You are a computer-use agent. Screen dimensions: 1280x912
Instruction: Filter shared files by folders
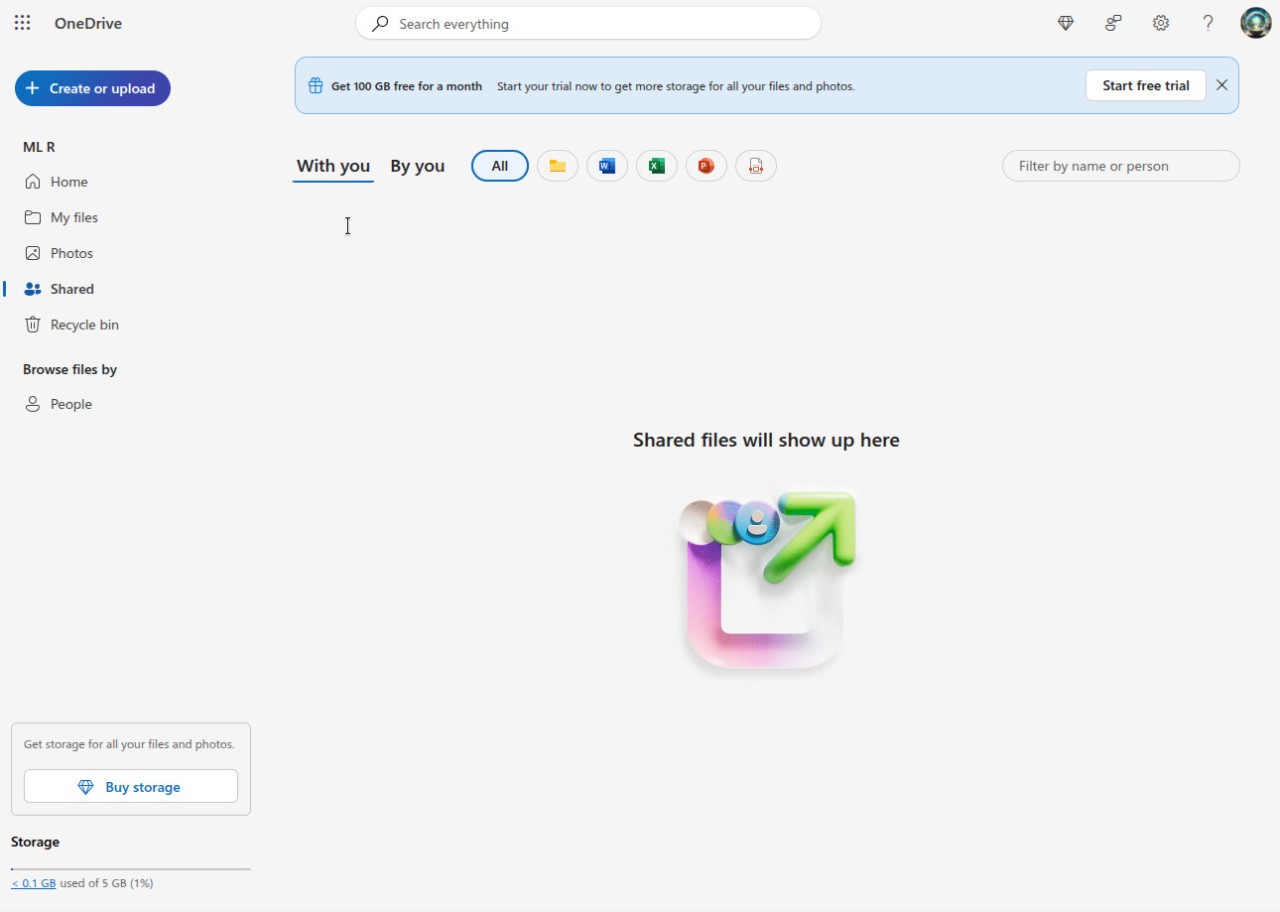[x=557, y=166]
